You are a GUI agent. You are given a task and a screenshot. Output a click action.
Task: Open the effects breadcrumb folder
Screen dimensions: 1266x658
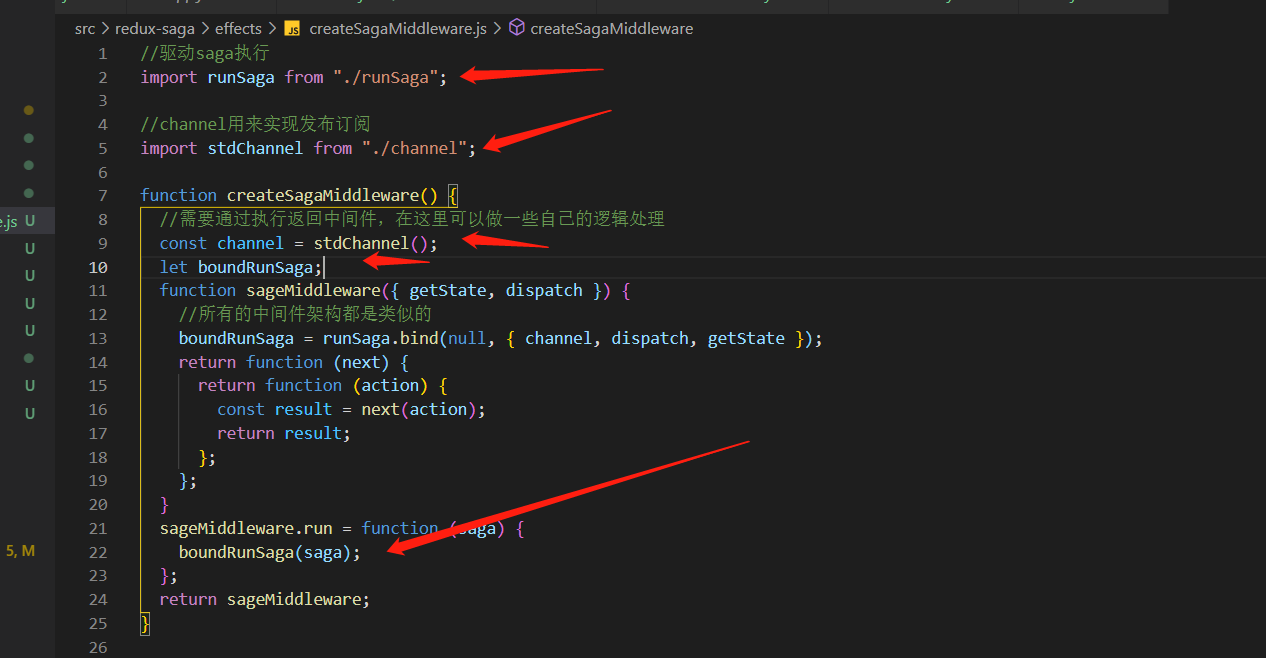click(x=238, y=28)
